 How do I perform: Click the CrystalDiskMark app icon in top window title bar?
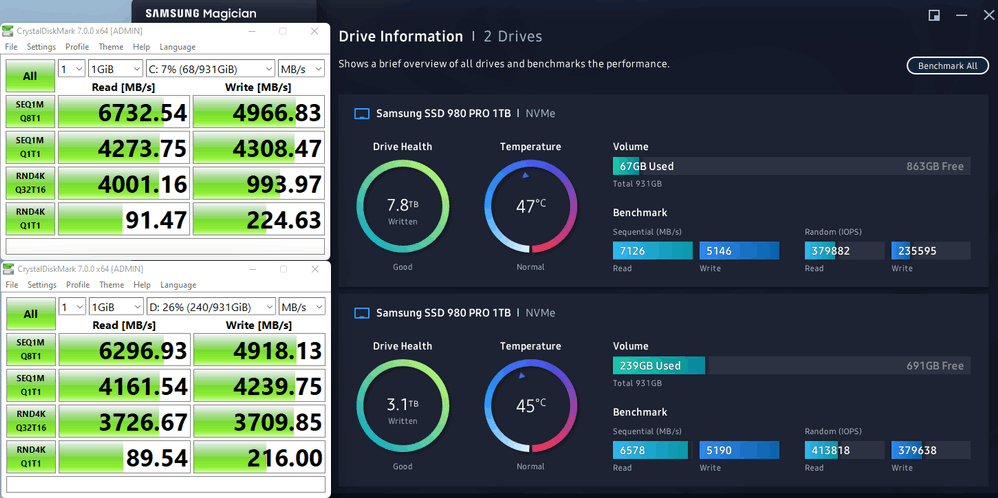click(x=8, y=31)
